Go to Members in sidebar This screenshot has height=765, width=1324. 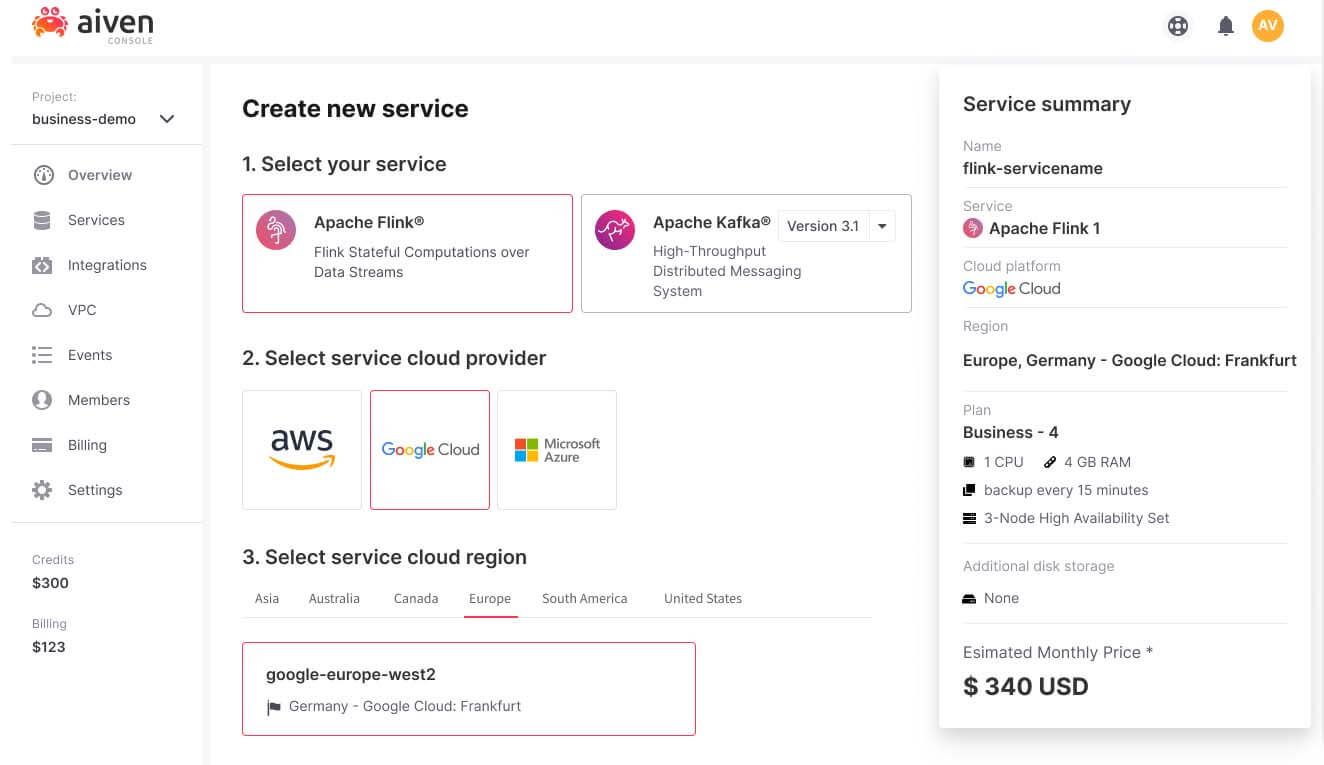tap(99, 400)
